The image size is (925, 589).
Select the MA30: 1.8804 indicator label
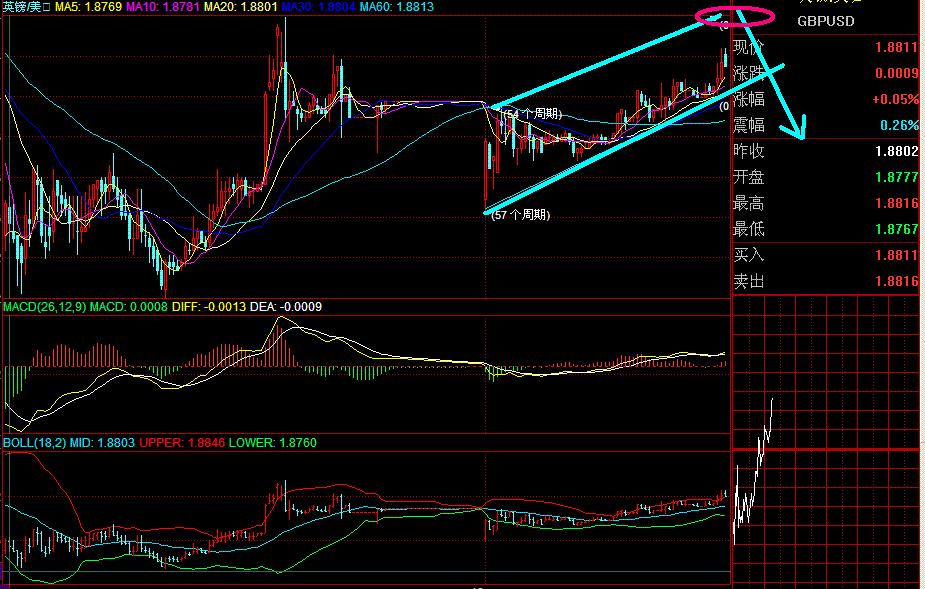[x=319, y=7]
